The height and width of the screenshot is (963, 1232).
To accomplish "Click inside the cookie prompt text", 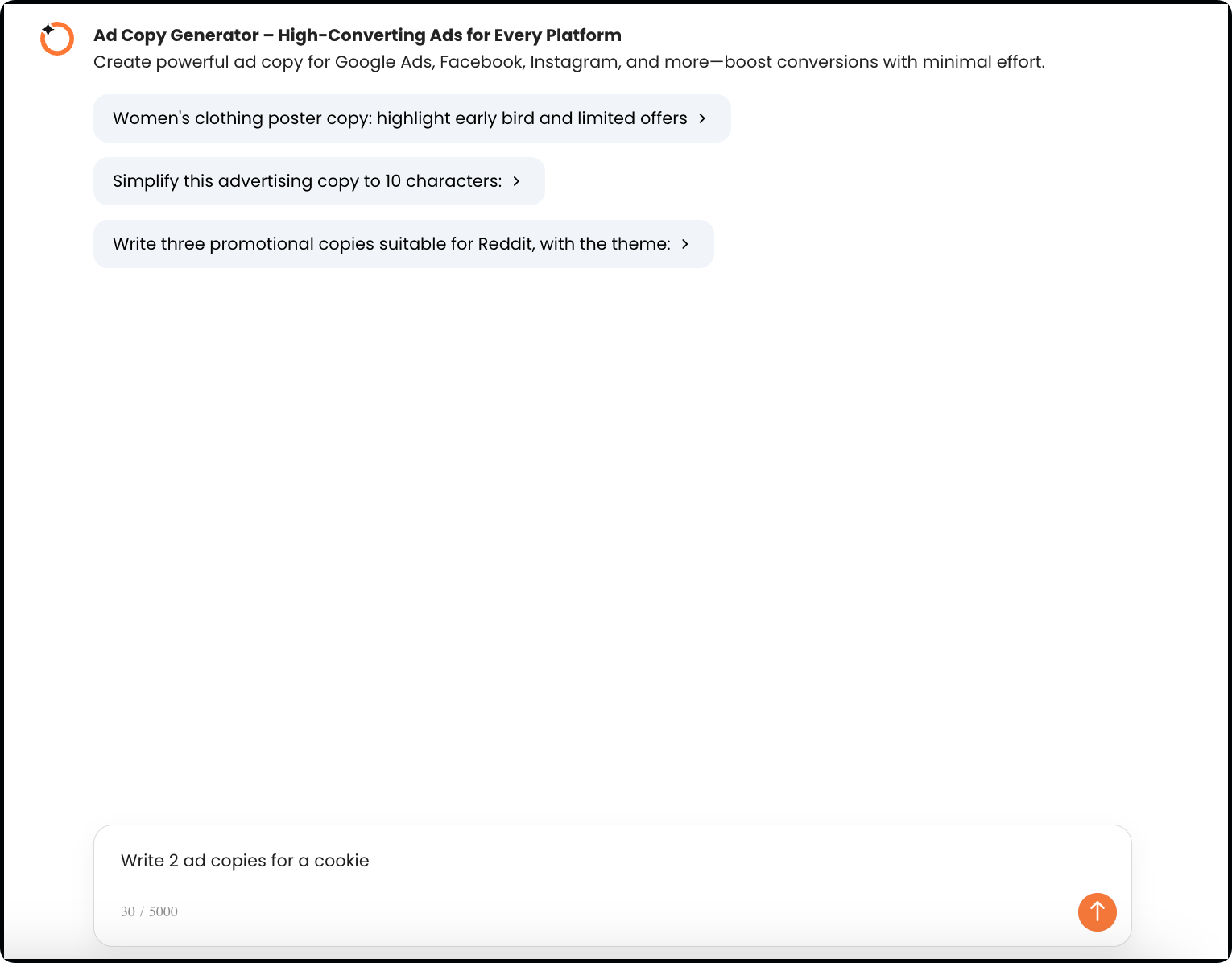I will click(x=245, y=860).
